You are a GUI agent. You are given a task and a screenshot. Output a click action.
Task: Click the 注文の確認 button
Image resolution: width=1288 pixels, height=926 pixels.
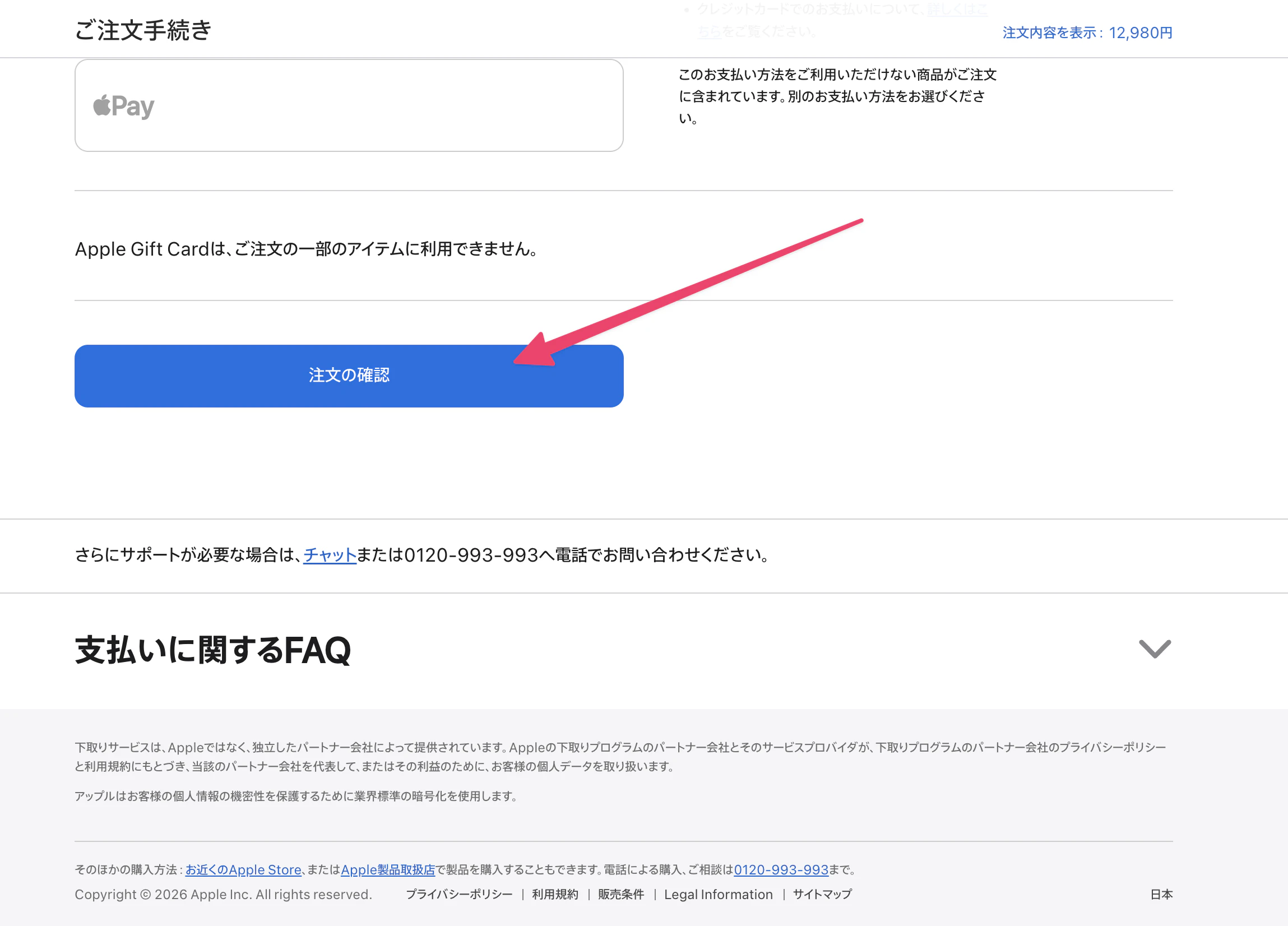click(x=349, y=376)
